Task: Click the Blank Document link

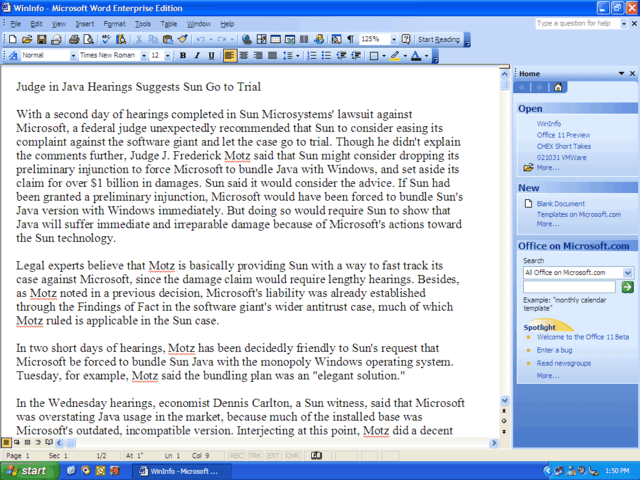Action: point(560,204)
